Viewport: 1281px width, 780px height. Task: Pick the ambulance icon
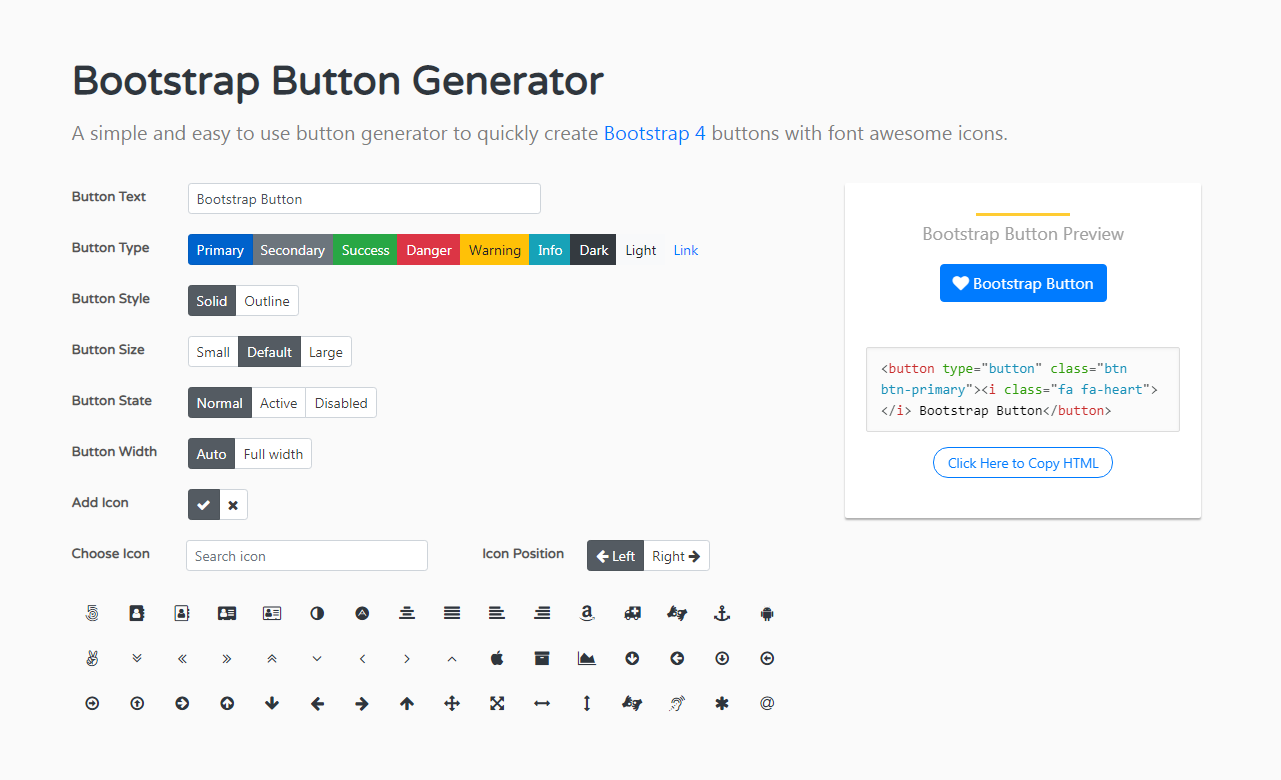[632, 613]
